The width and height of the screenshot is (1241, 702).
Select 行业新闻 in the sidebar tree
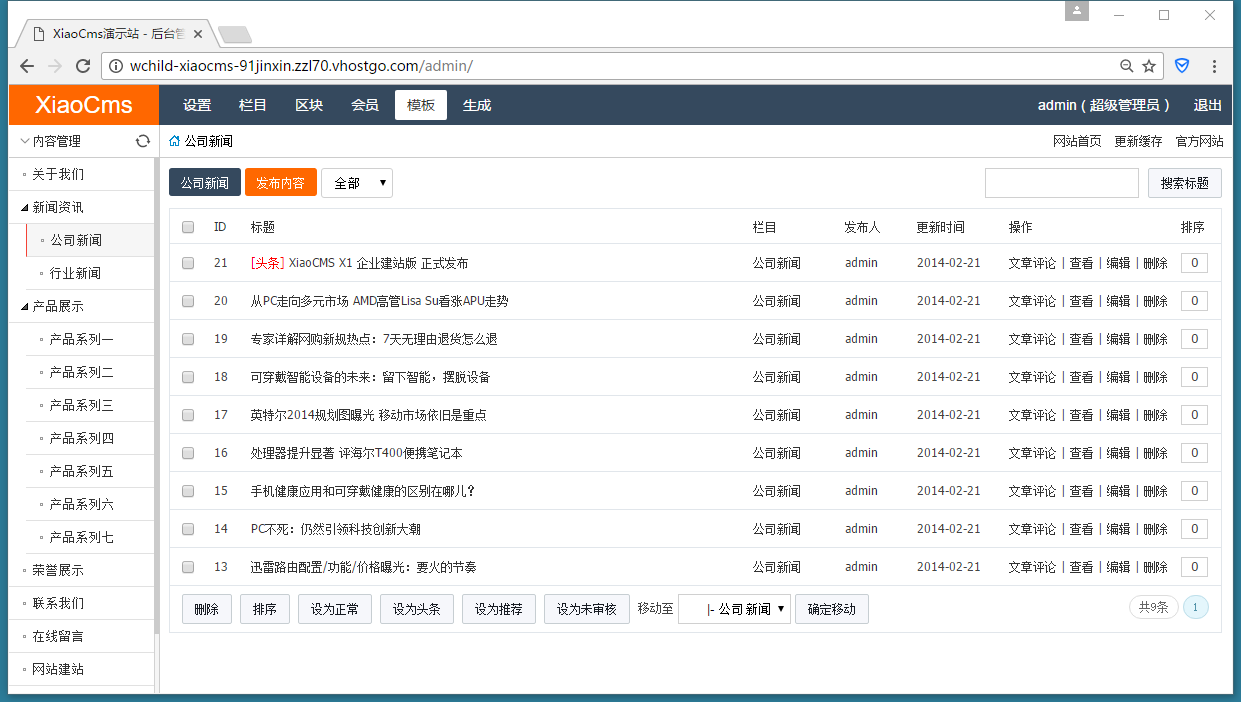point(75,273)
